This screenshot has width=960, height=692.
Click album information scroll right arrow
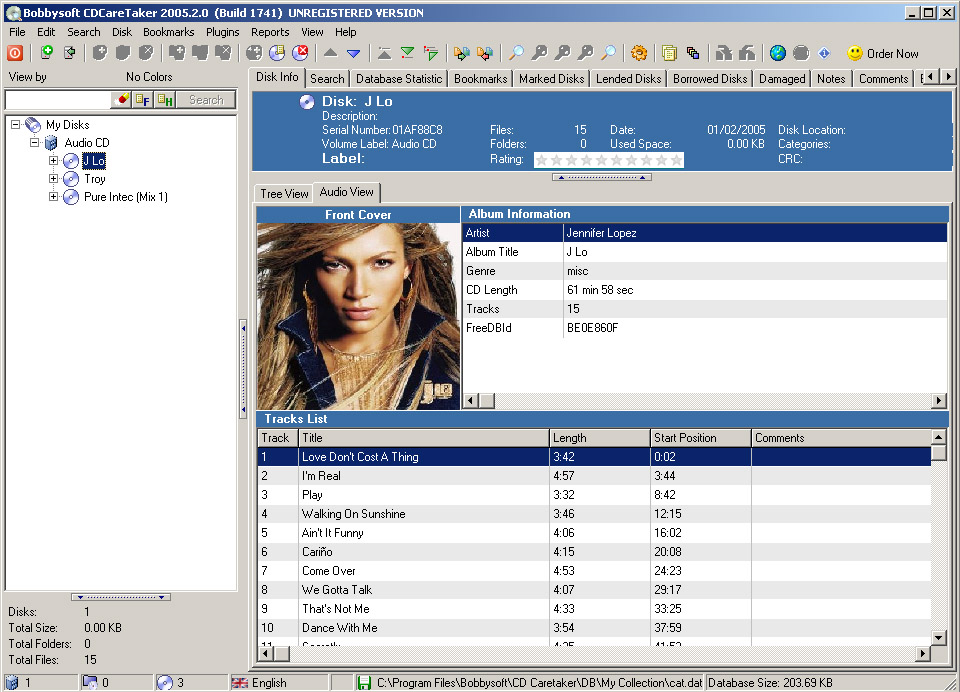pos(939,401)
